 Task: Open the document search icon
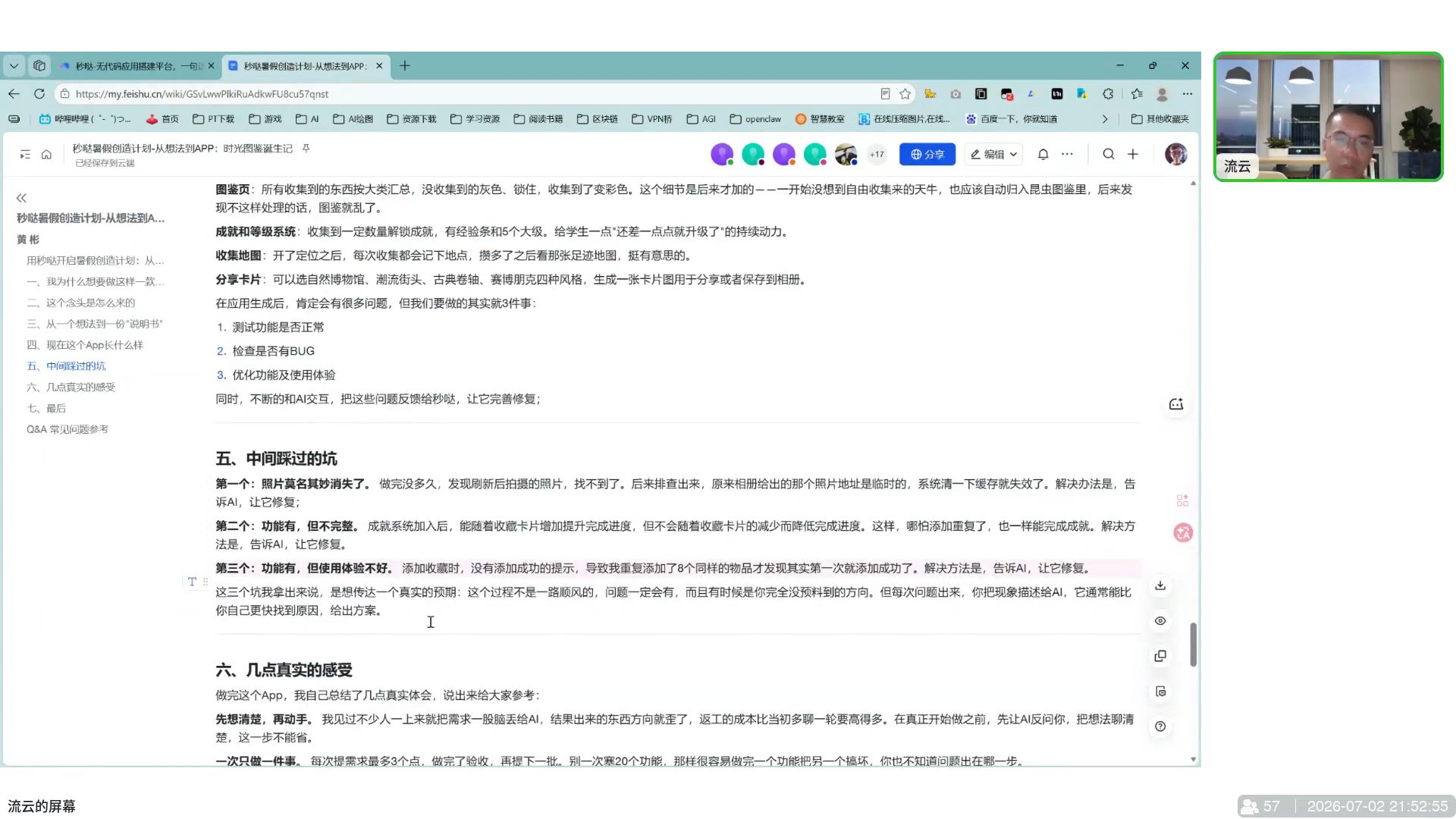coord(1108,154)
